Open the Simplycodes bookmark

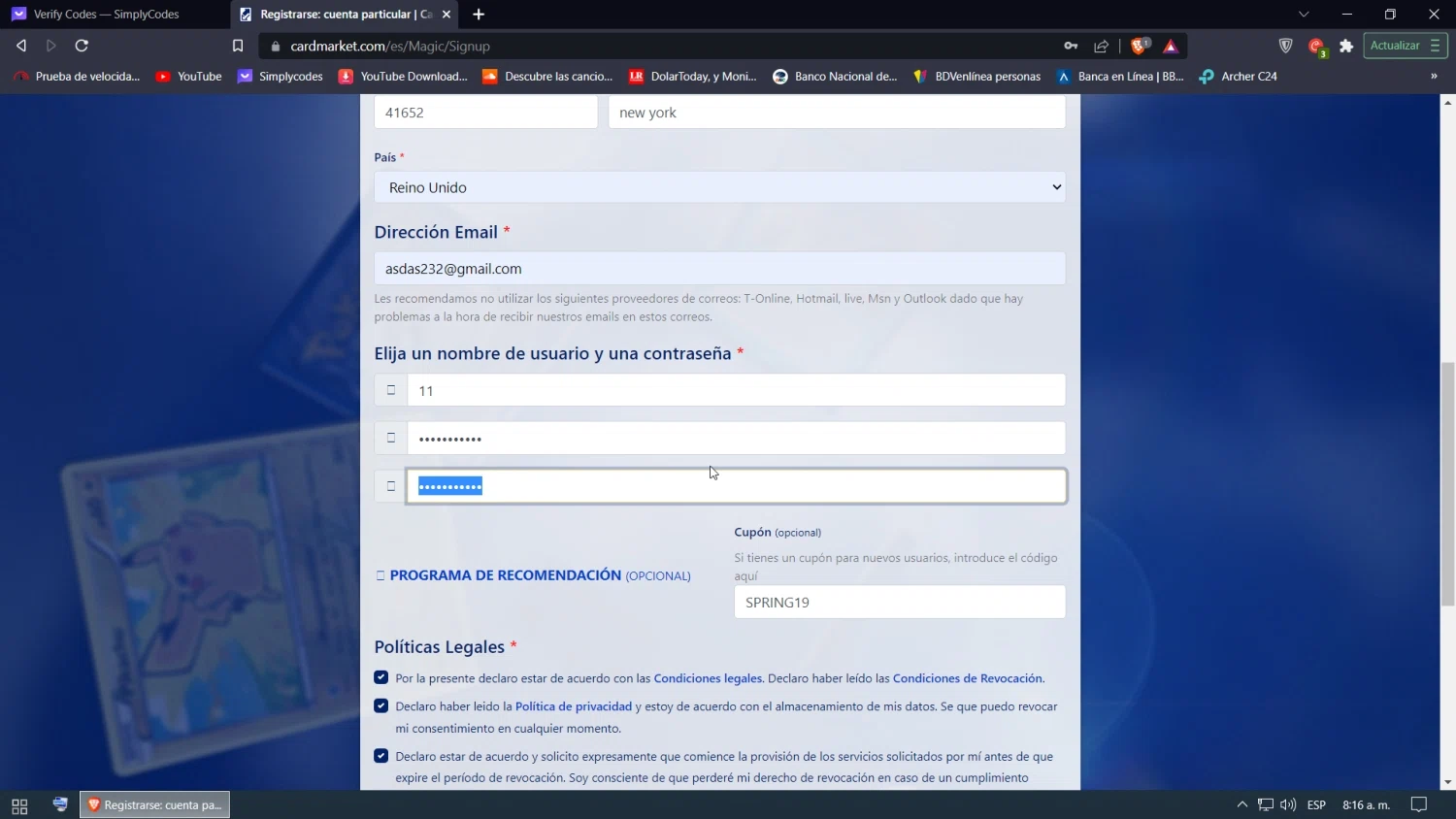[281, 76]
